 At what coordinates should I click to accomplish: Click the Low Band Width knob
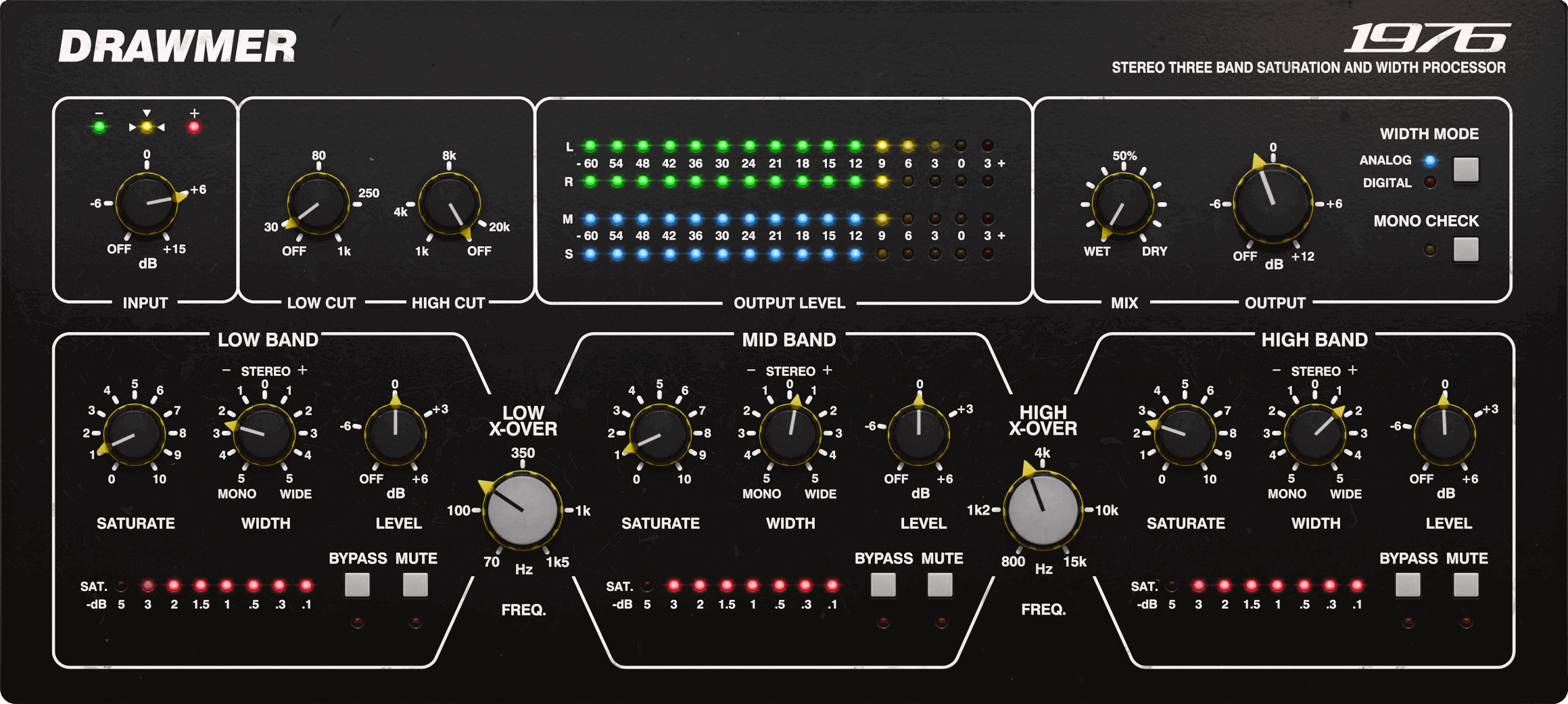coord(264,434)
